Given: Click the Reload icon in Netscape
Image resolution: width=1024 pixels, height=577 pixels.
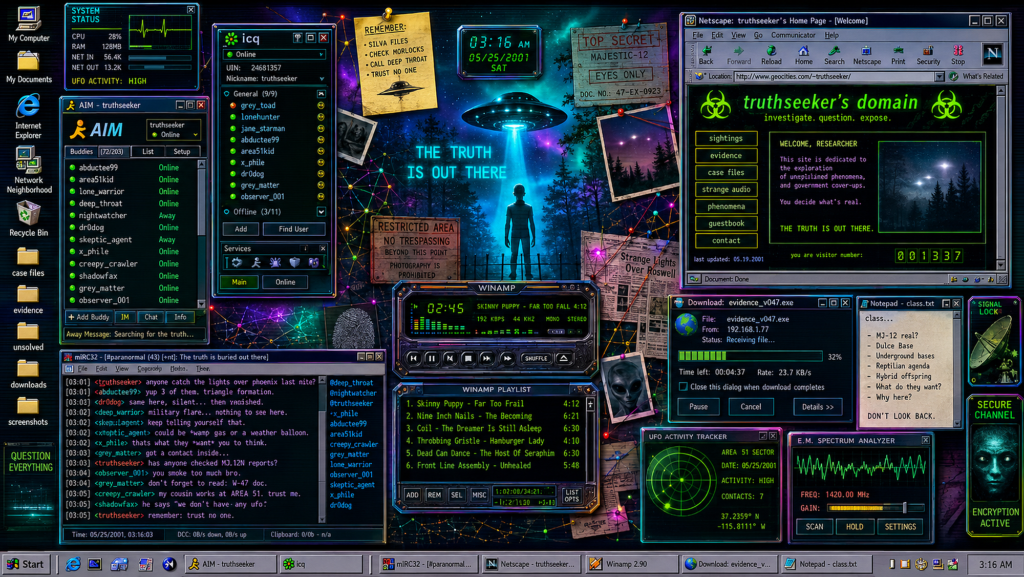Looking at the screenshot, I should click(771, 55).
